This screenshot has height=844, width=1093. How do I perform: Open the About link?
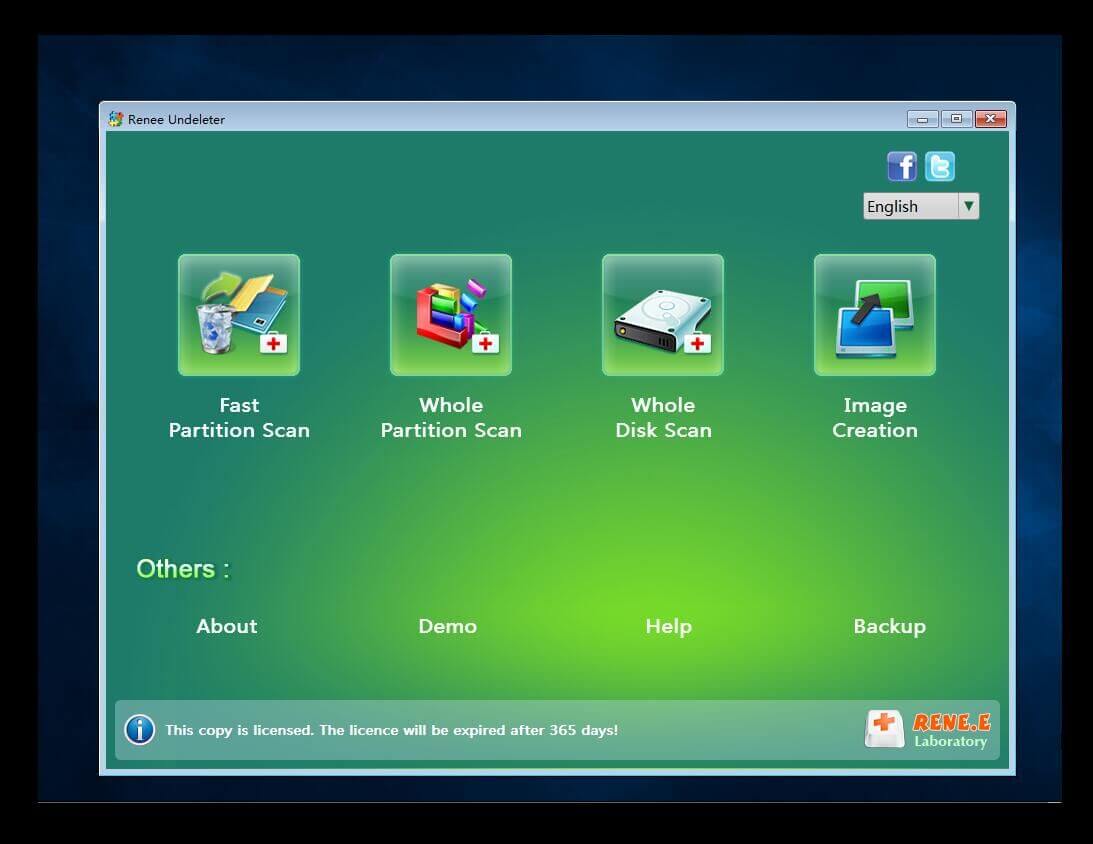[227, 626]
